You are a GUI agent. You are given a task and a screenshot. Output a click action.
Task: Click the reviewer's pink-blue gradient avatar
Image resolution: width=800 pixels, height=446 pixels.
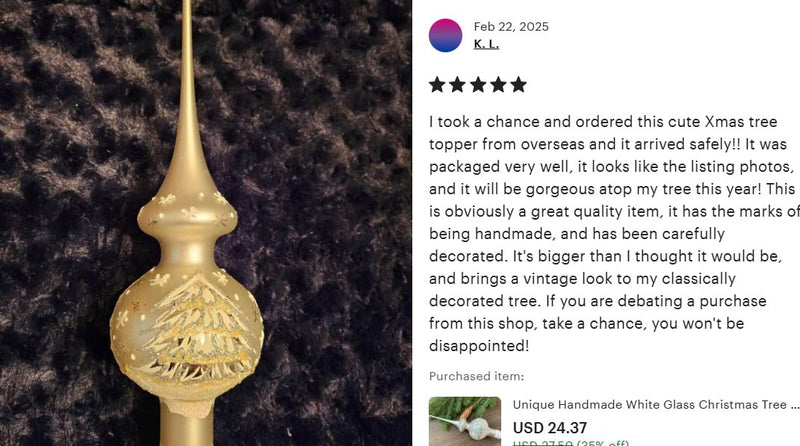tap(445, 35)
